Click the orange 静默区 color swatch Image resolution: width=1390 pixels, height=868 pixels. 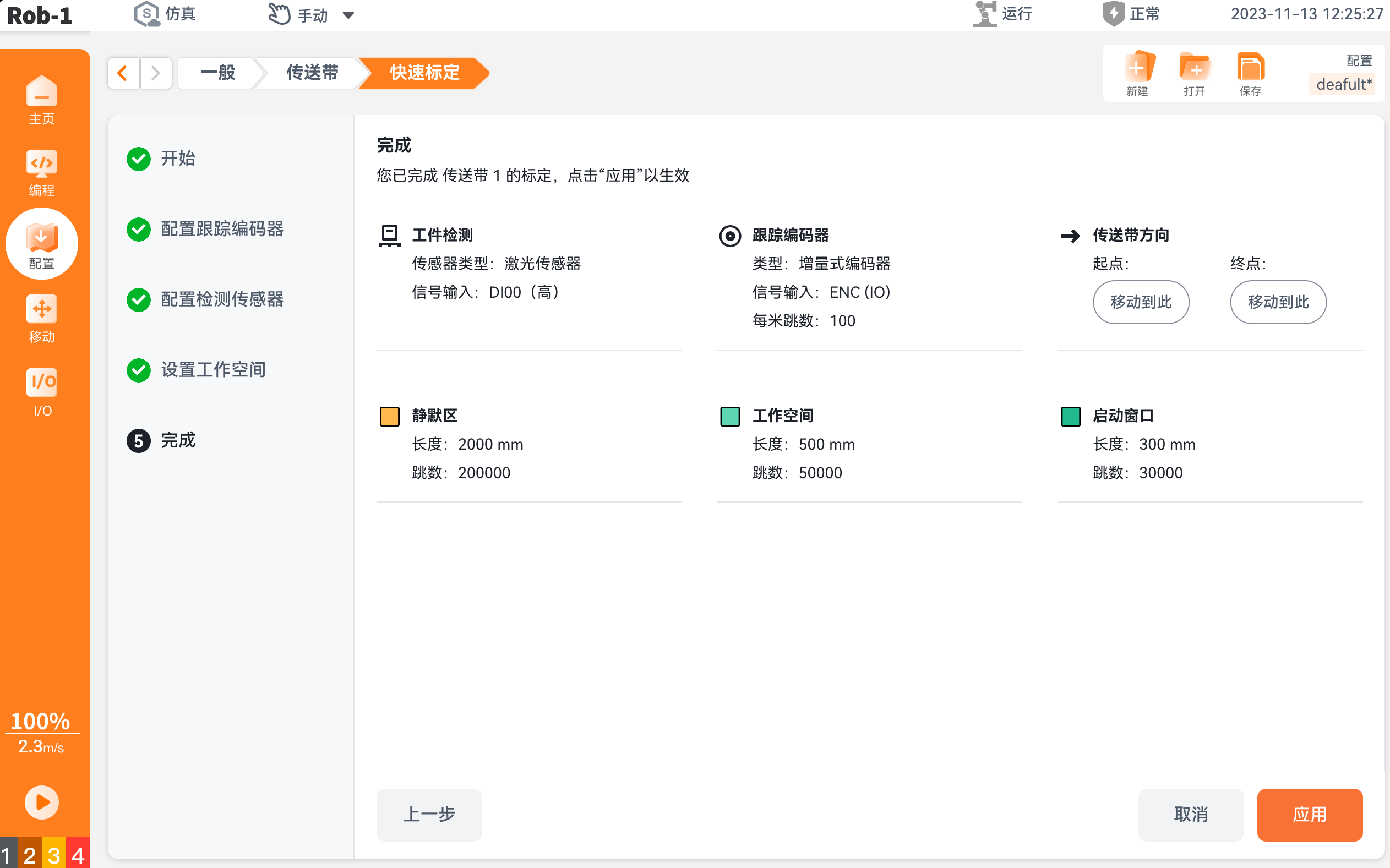pyautogui.click(x=389, y=416)
